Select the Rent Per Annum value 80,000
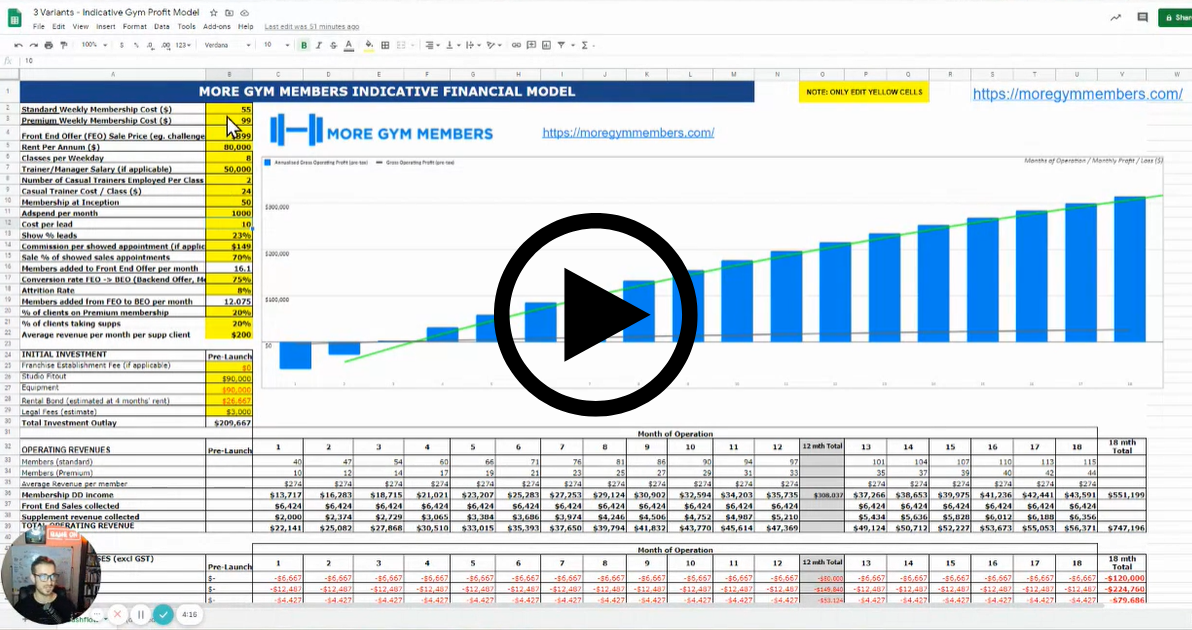The width and height of the screenshot is (1192, 630). click(229, 147)
